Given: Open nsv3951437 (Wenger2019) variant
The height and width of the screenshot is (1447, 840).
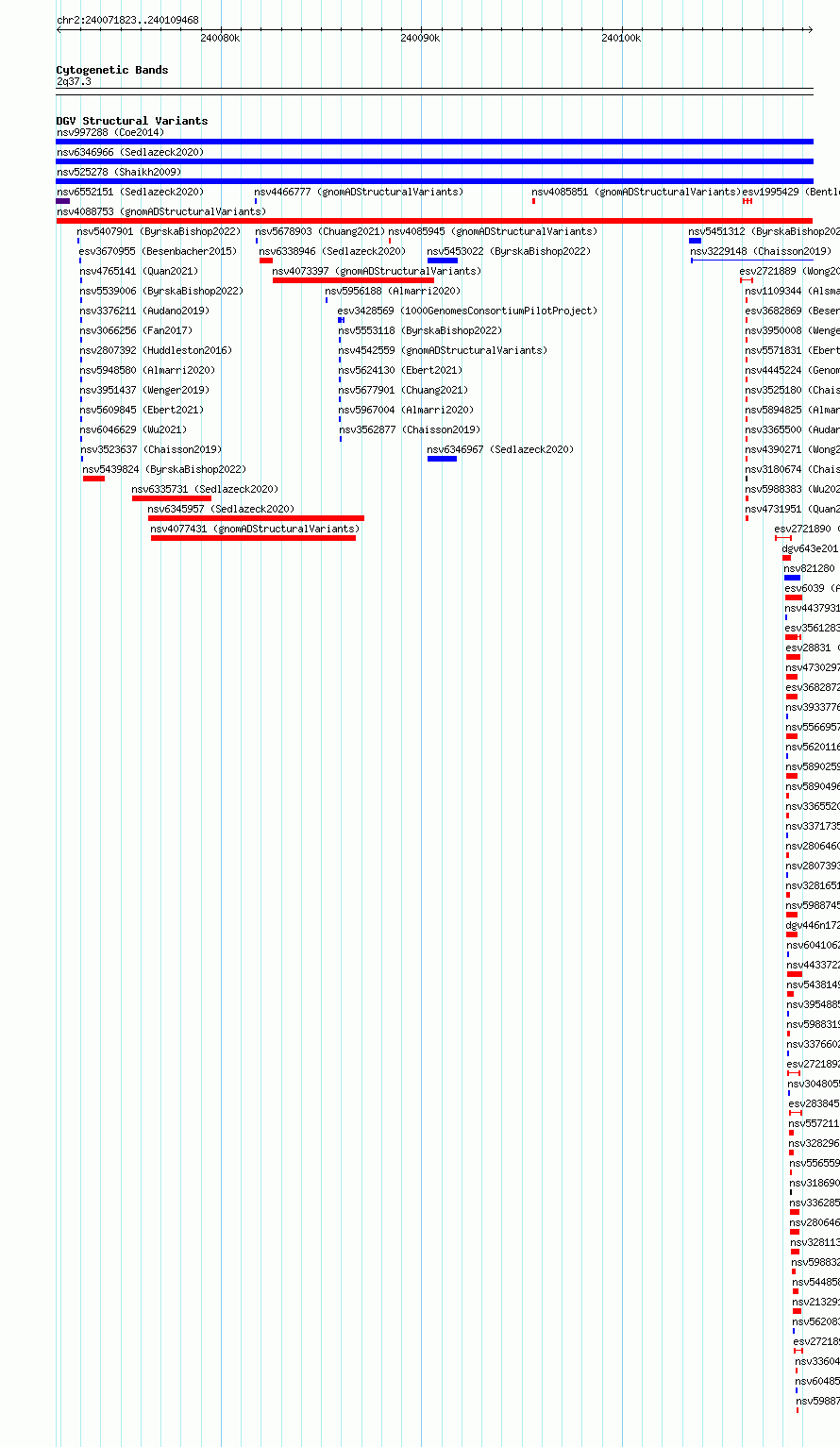Looking at the screenshot, I should coord(144,390).
